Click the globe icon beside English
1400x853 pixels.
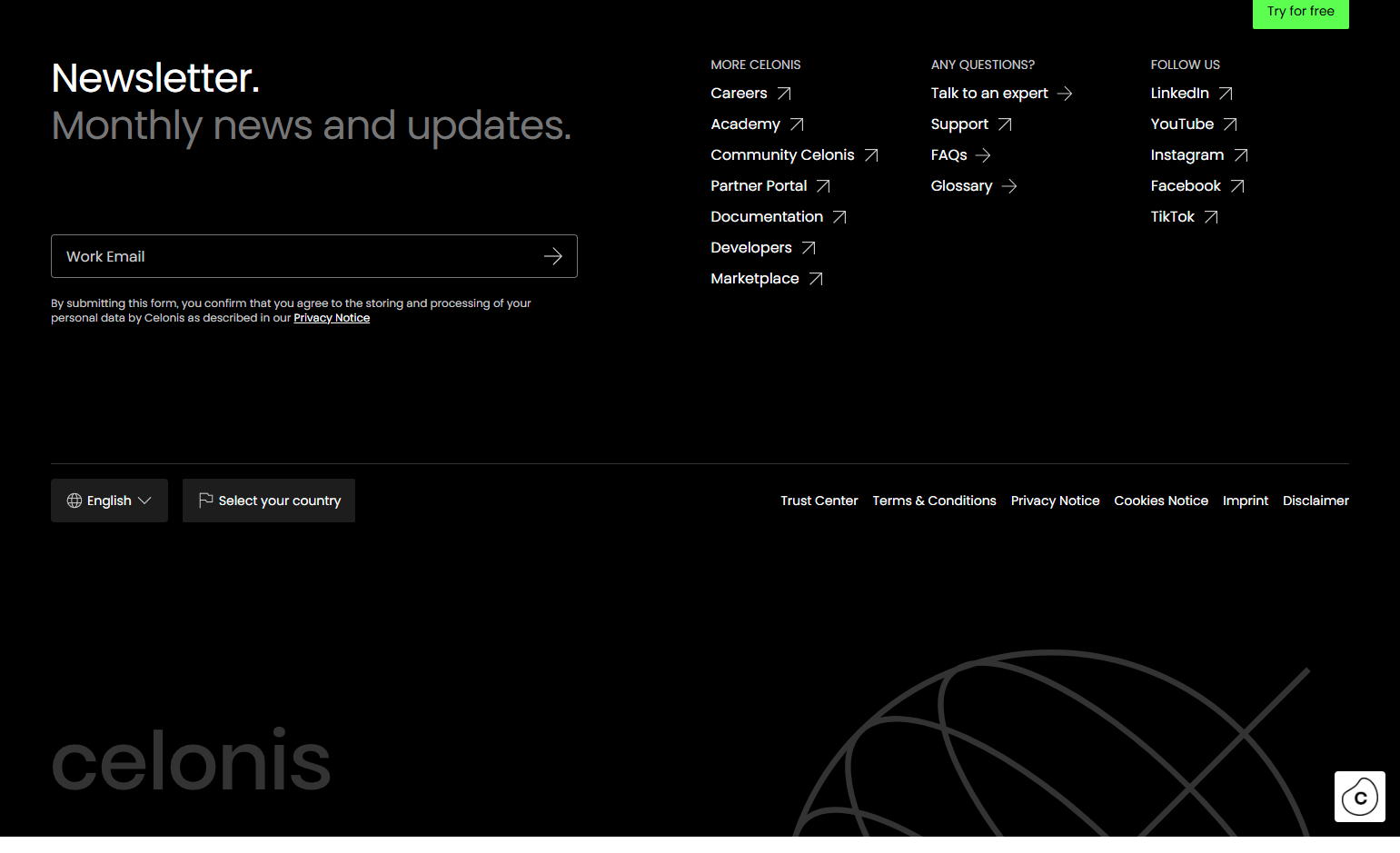74,501
